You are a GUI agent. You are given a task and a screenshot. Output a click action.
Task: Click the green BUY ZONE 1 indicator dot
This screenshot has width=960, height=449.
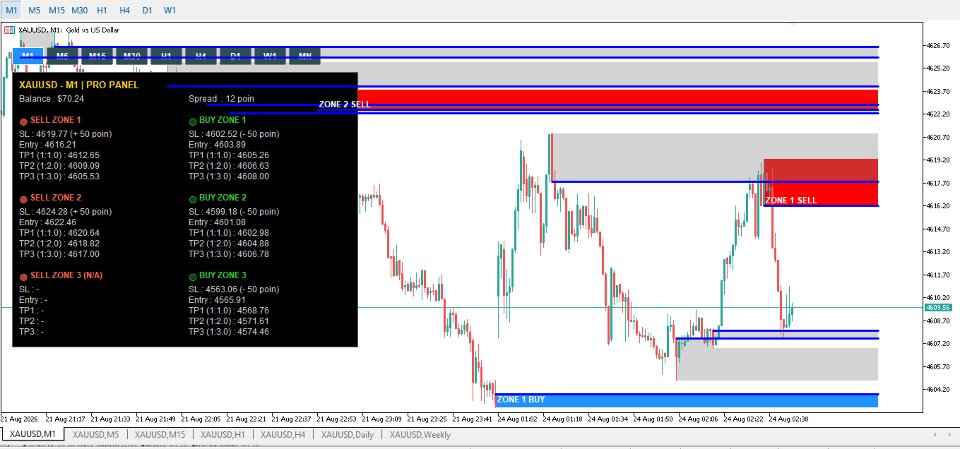(193, 122)
